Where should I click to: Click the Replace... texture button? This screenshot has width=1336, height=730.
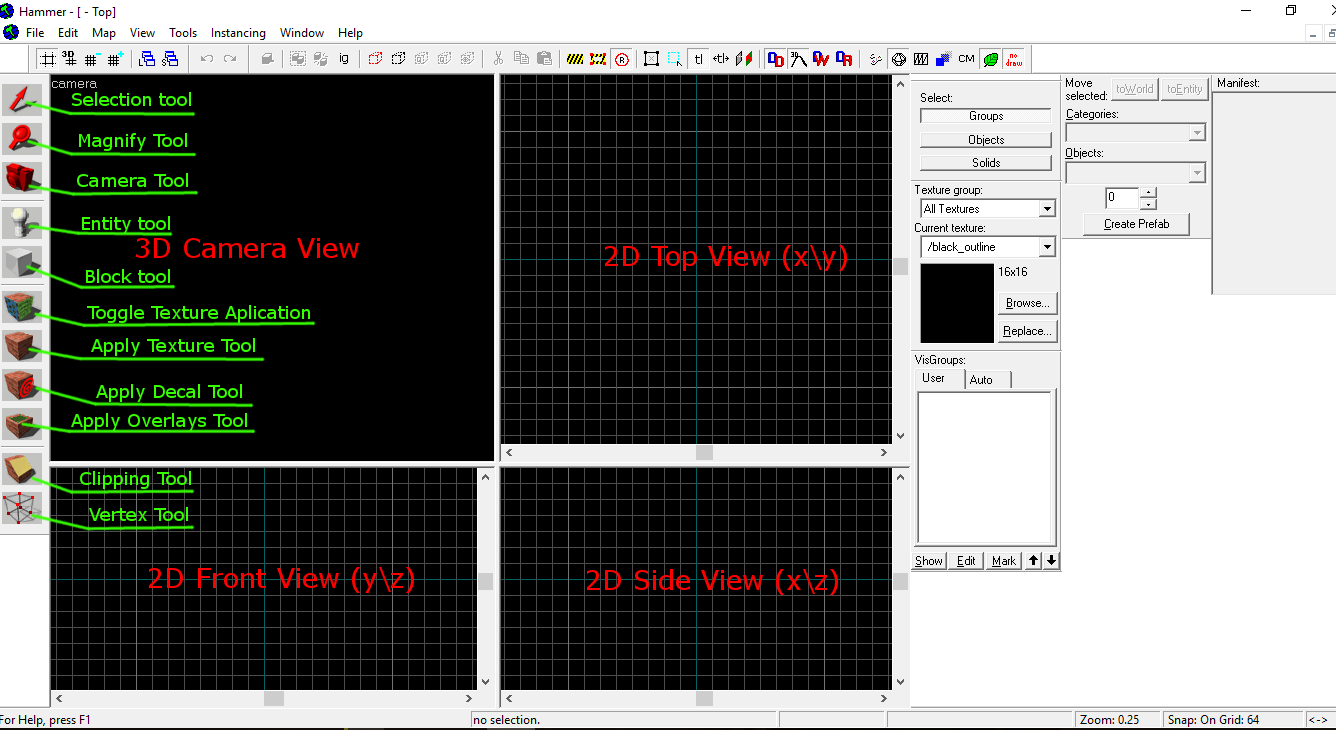pos(1027,331)
